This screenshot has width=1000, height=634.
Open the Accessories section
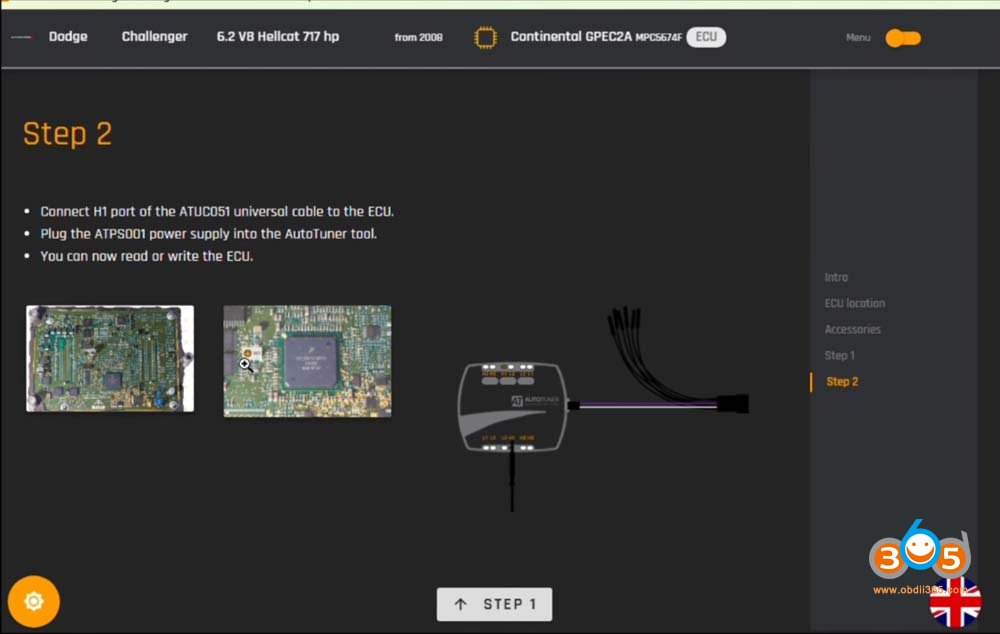(852, 330)
